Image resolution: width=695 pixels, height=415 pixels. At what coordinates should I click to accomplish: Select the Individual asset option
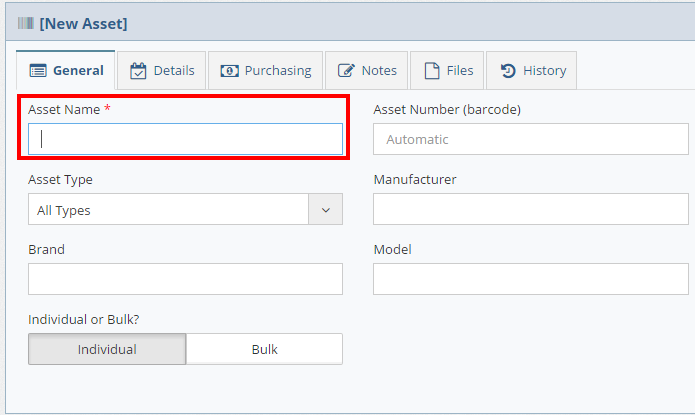107,349
